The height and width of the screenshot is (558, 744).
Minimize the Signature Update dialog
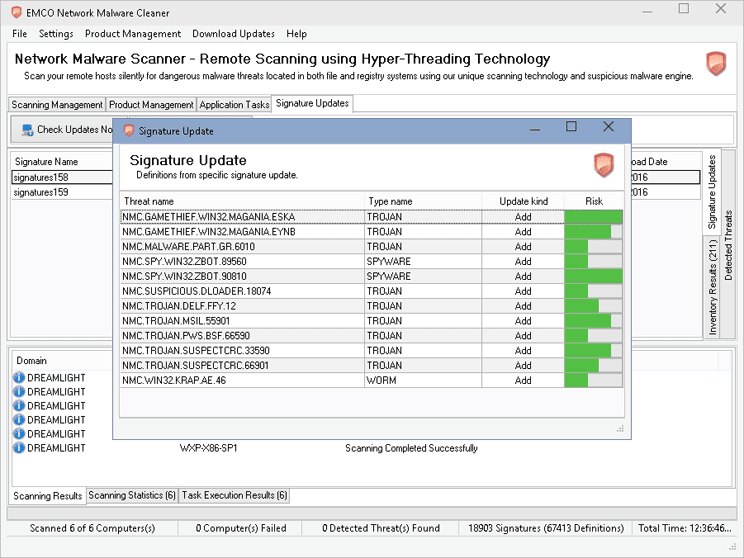click(x=535, y=127)
